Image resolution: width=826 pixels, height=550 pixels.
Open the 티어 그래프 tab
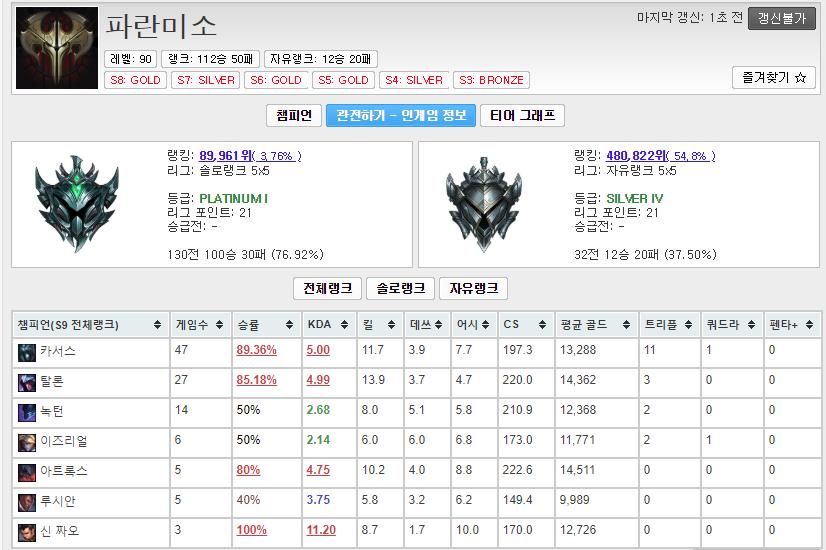(x=523, y=115)
